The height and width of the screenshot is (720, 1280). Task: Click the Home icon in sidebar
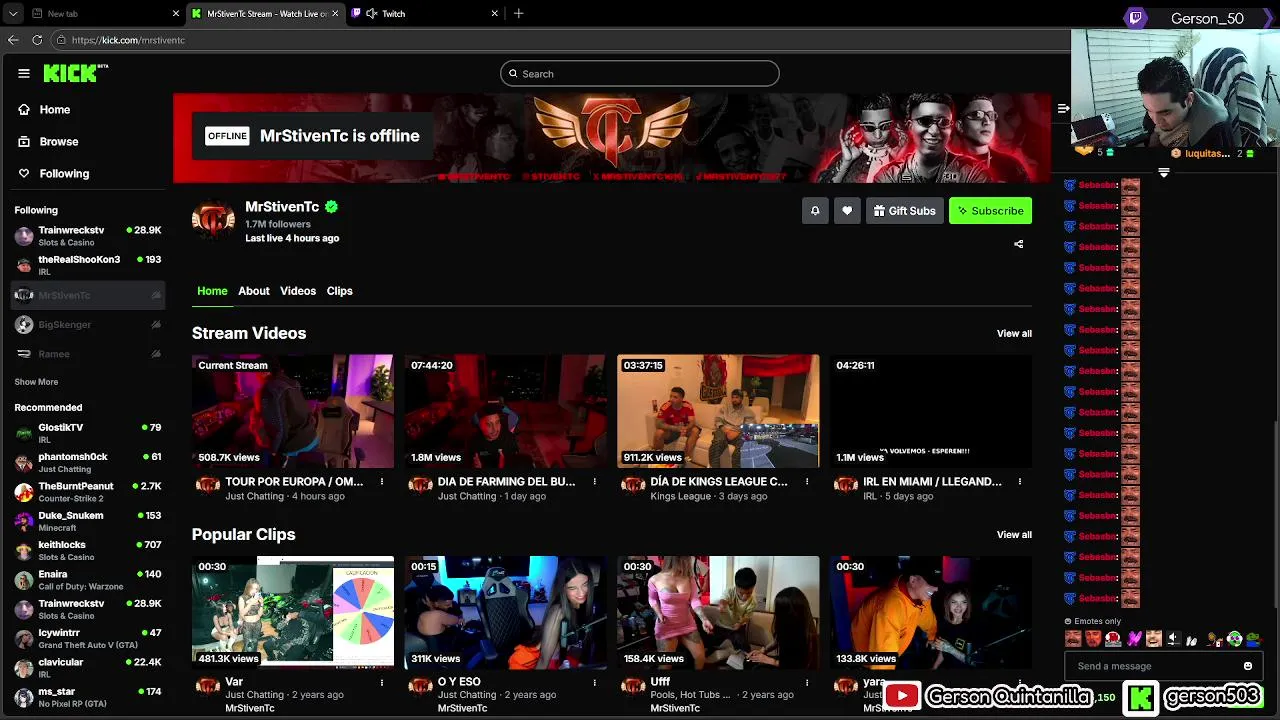(x=24, y=110)
